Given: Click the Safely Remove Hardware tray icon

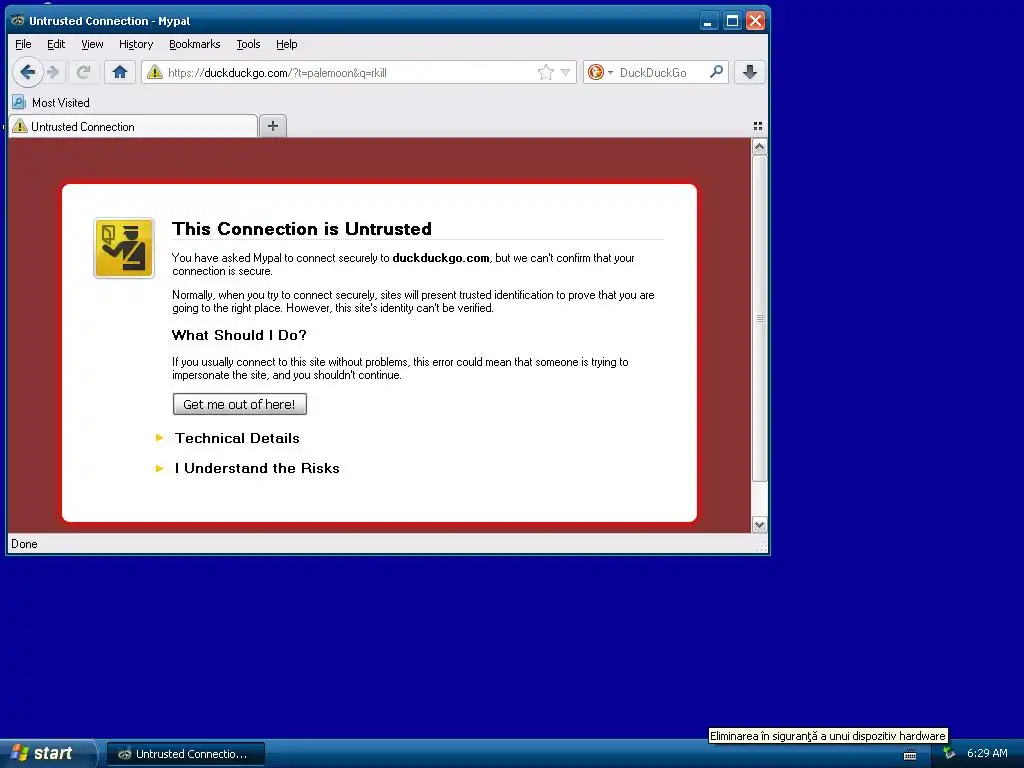Looking at the screenshot, I should (x=949, y=754).
